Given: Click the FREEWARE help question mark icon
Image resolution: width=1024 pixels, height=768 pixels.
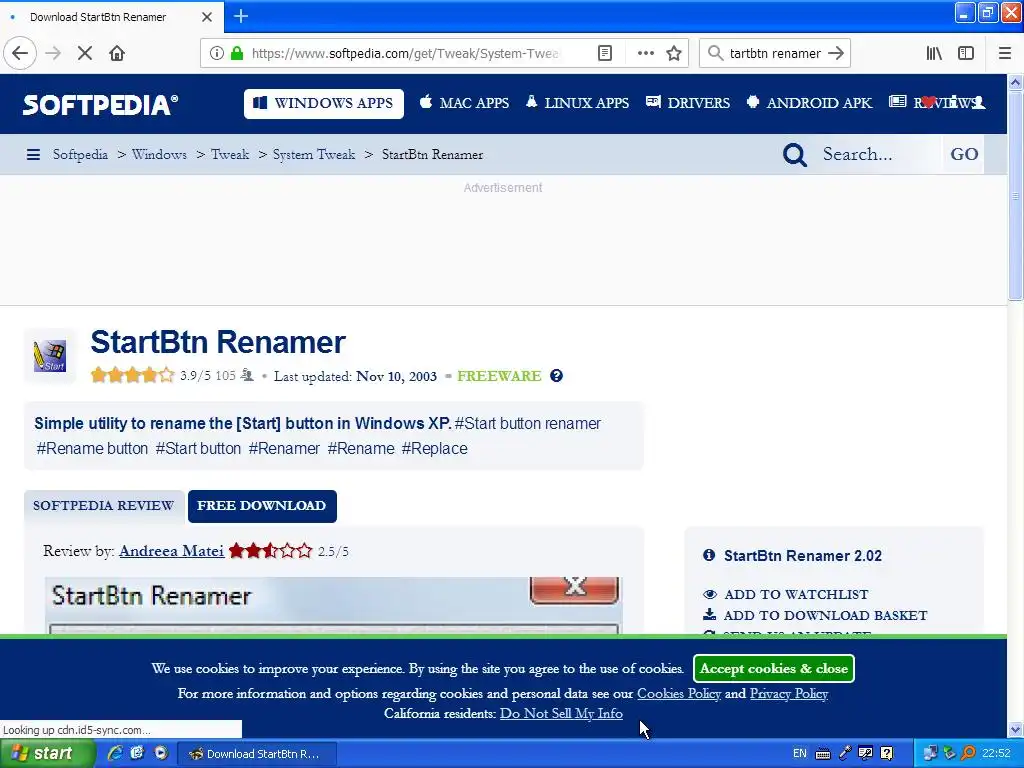Looking at the screenshot, I should [x=556, y=376].
